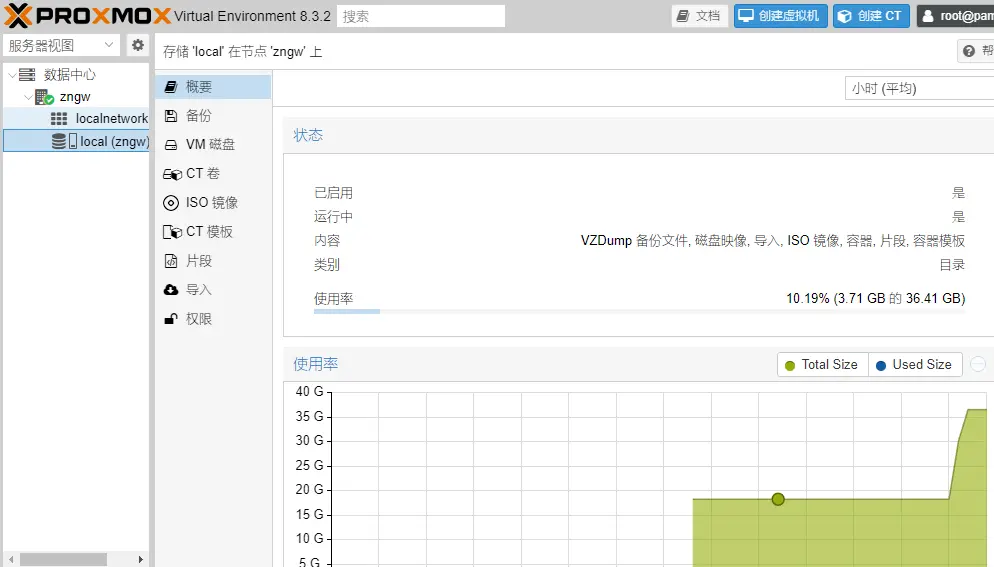994x567 pixels.
Task: Click the 创建虚拟机 button
Action: tap(780, 16)
